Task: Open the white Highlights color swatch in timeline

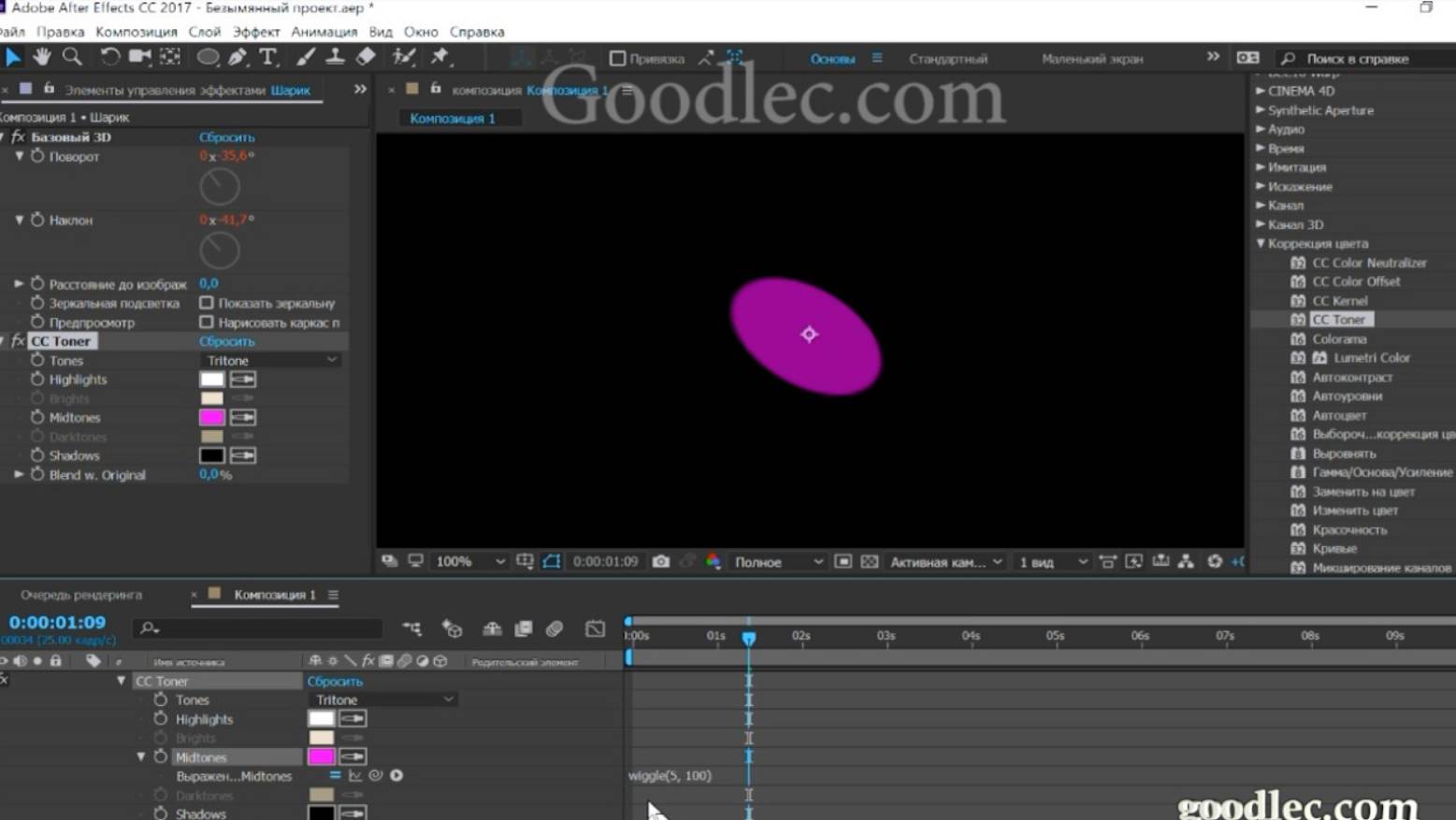Action: (321, 718)
